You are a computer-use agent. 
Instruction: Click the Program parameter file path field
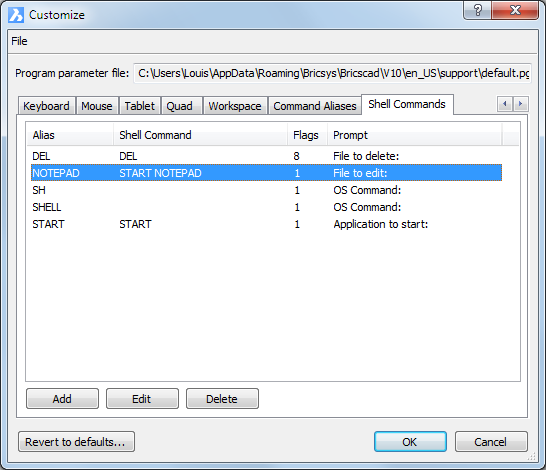click(333, 73)
